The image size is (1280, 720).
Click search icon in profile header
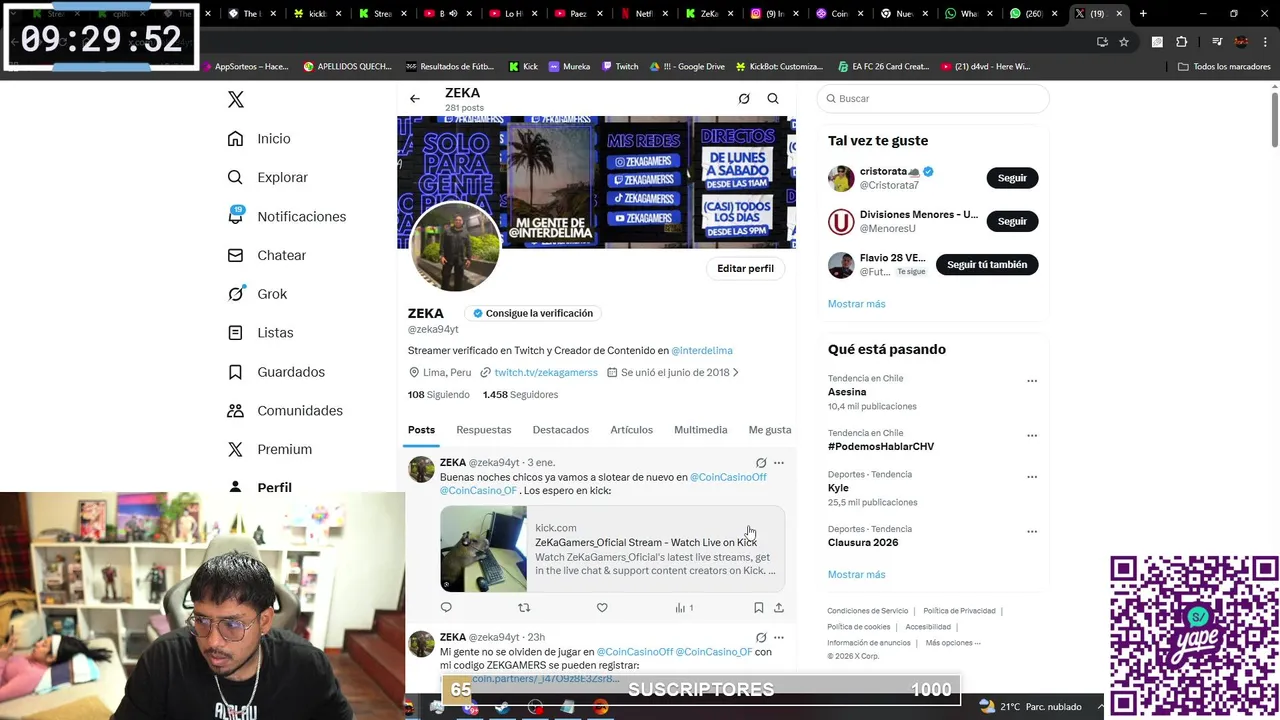pyautogui.click(x=773, y=99)
